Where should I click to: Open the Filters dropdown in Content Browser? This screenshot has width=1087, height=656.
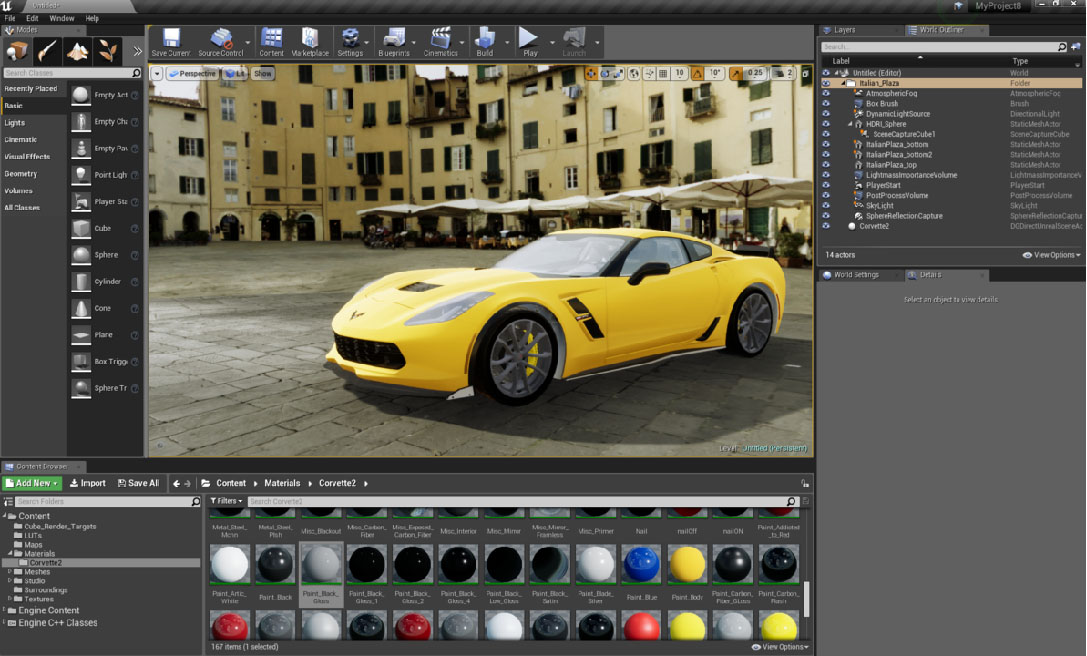226,501
